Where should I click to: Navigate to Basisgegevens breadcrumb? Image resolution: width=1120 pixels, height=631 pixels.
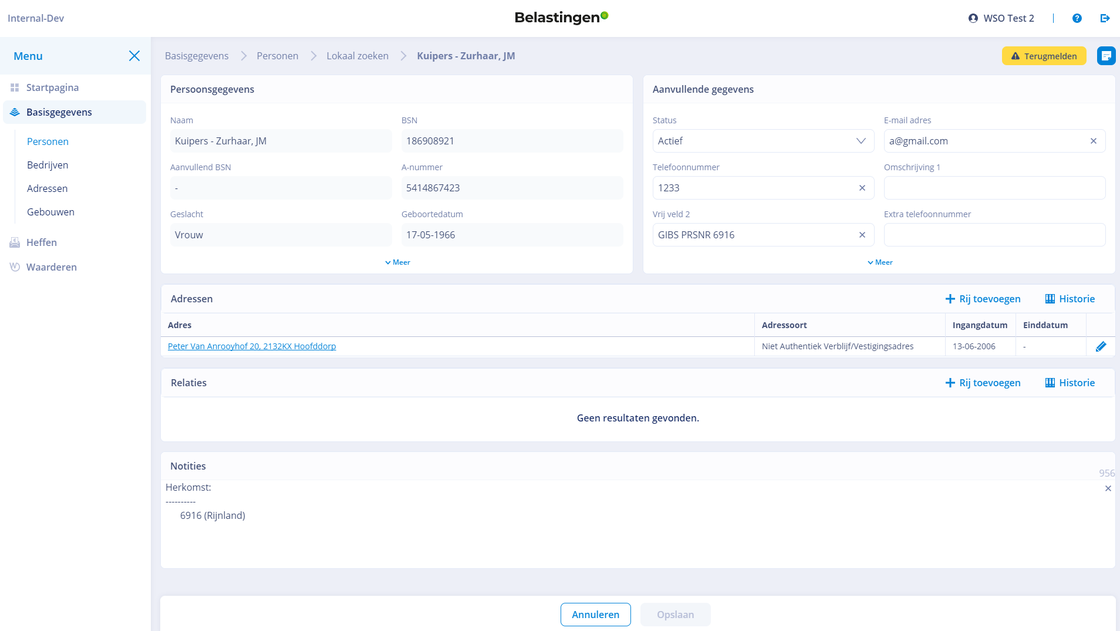point(196,56)
